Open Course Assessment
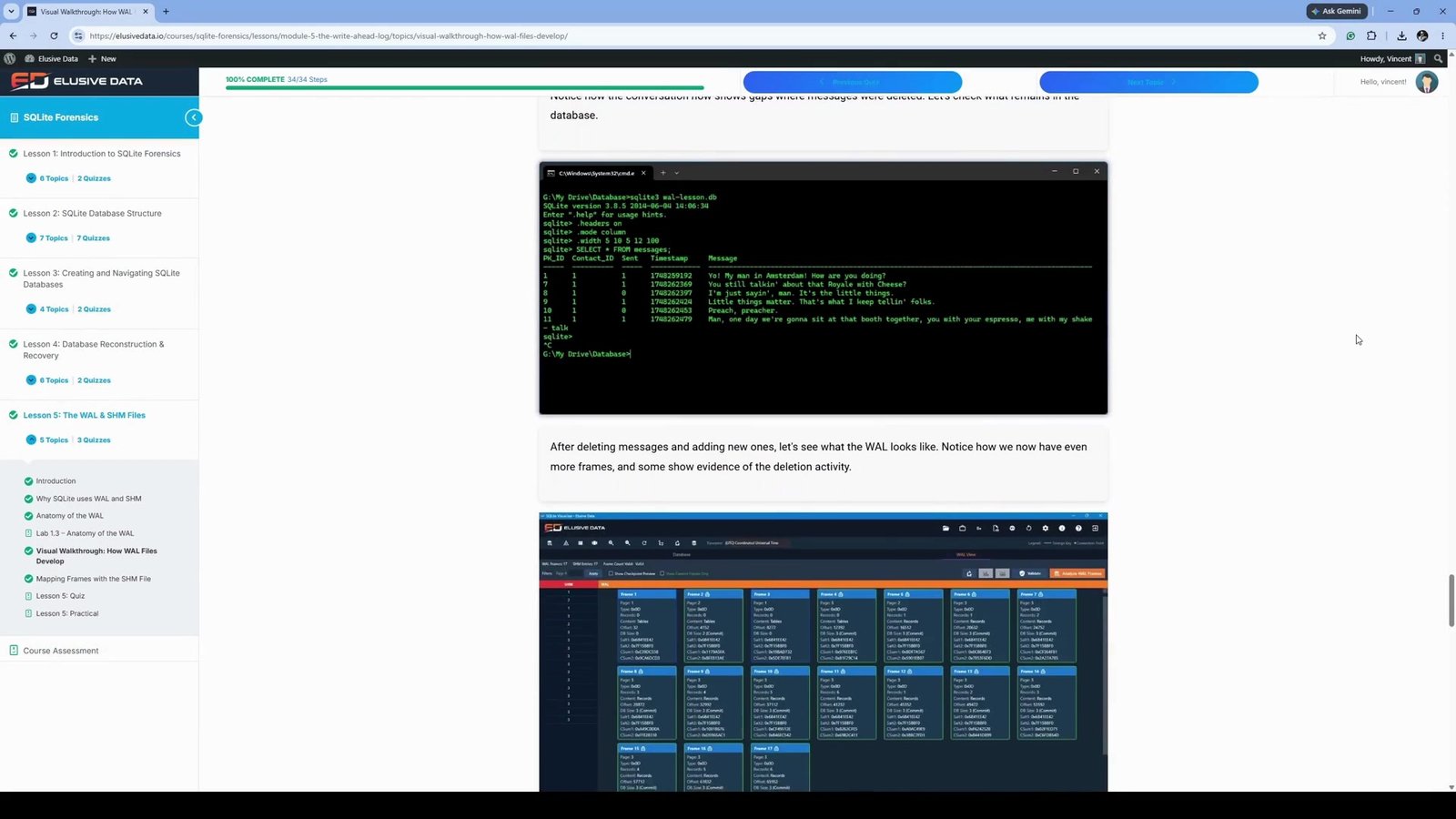 [x=61, y=651]
